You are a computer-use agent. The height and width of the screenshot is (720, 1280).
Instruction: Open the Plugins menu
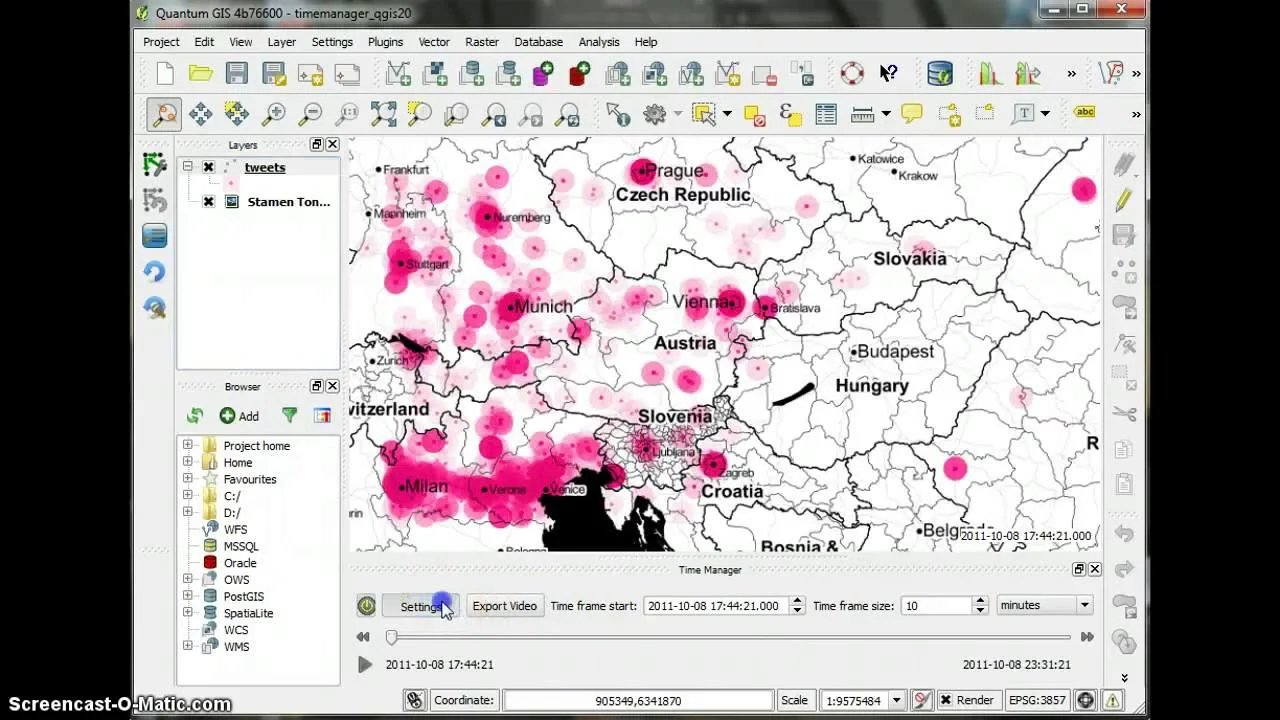385,42
